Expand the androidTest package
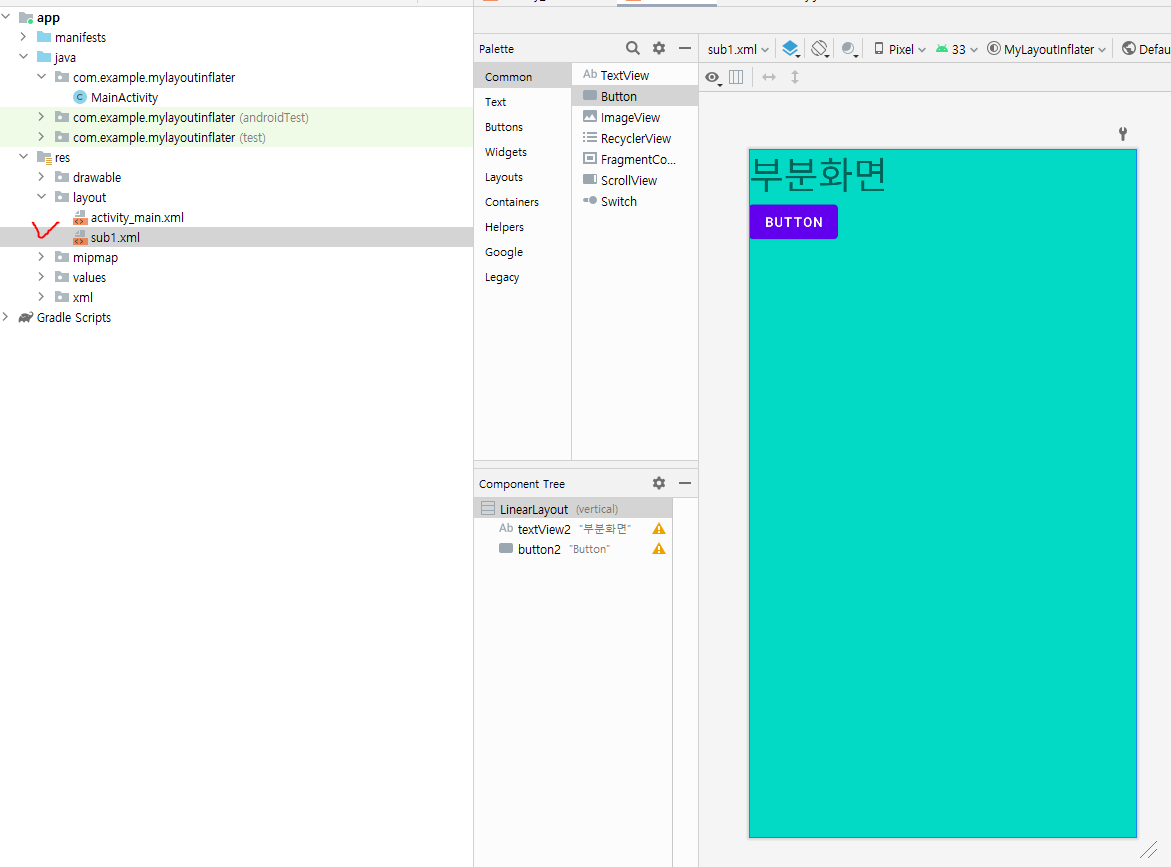 (42, 116)
